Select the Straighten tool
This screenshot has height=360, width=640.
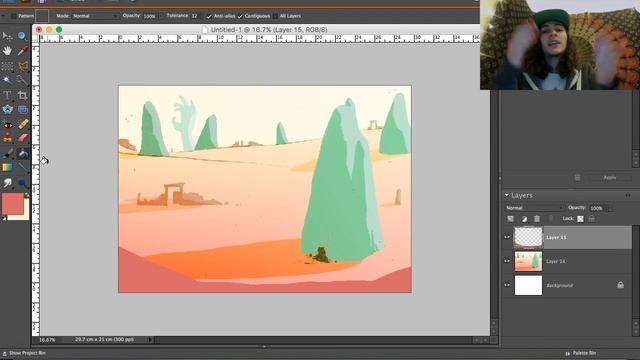[x=22, y=109]
